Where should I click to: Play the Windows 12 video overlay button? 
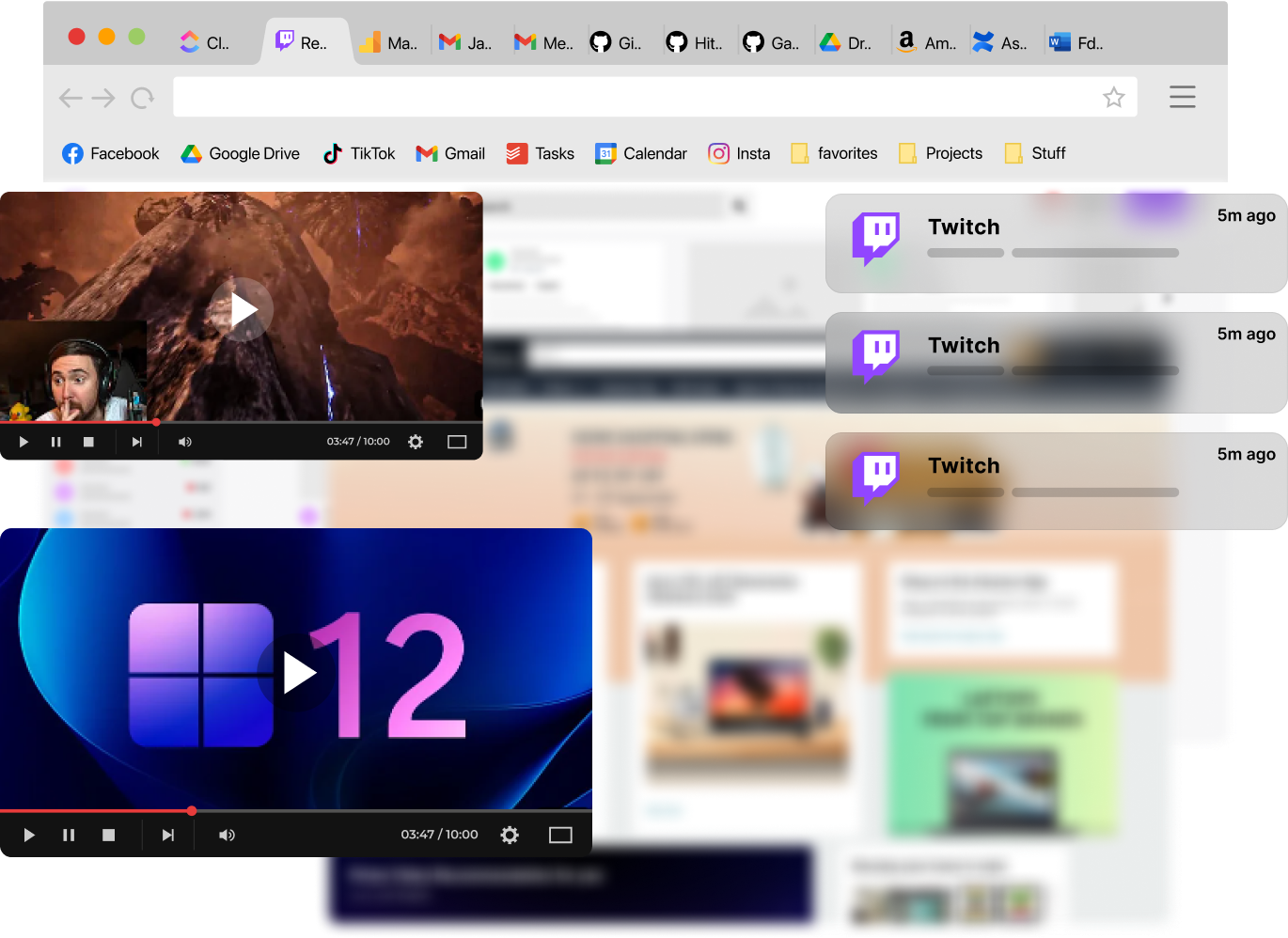click(x=295, y=673)
